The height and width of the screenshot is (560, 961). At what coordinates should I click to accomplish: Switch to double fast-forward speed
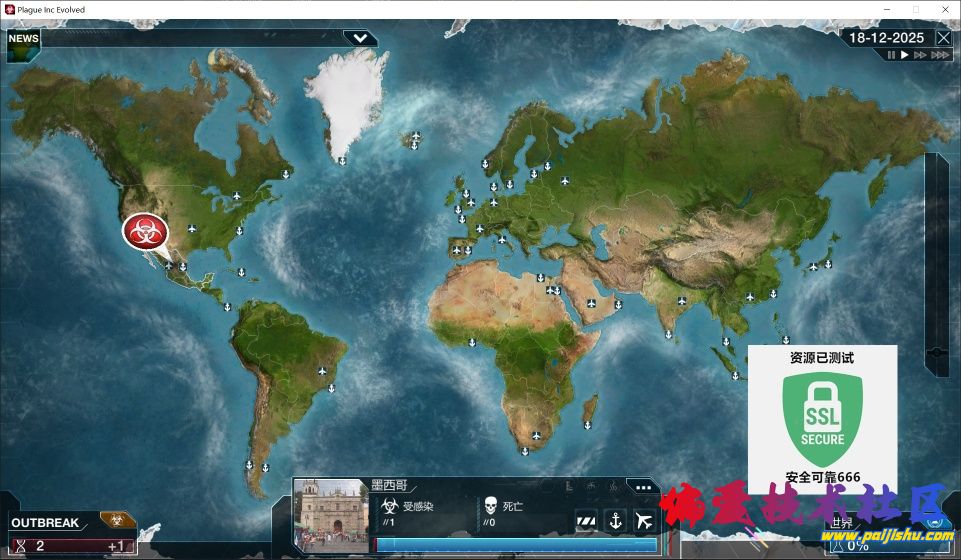pos(920,56)
